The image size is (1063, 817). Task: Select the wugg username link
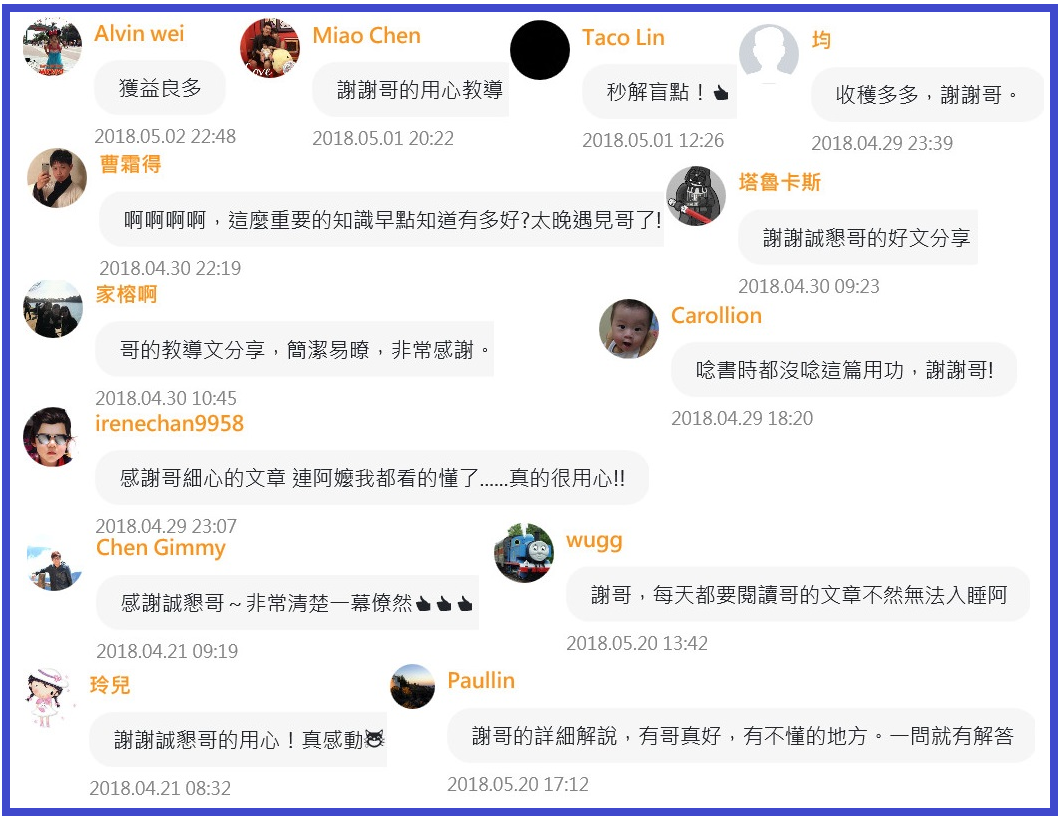594,540
